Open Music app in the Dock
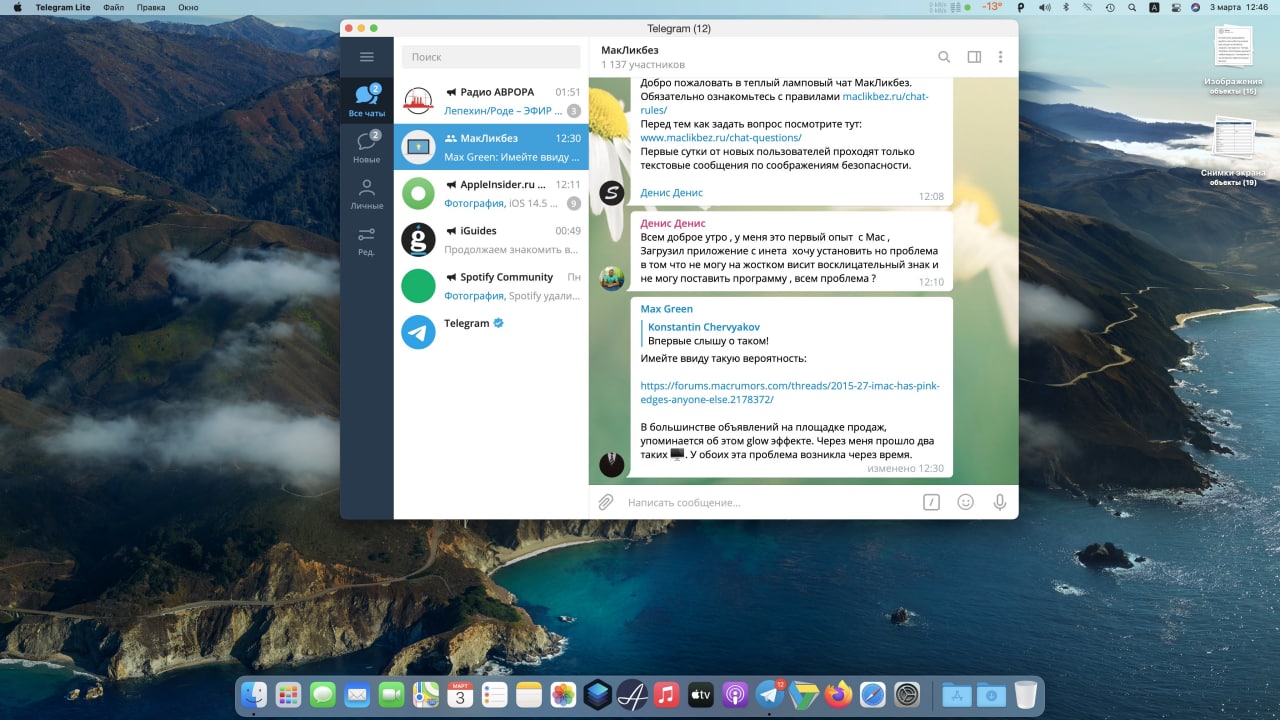This screenshot has height=720, width=1280. pos(667,695)
